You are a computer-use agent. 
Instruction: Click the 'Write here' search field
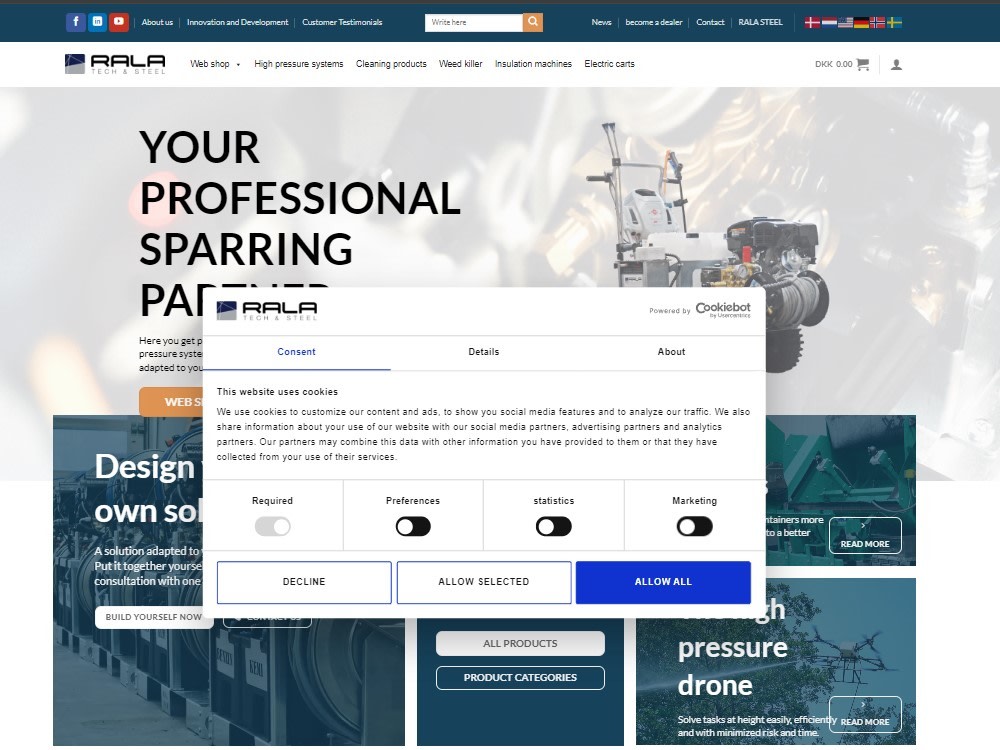pos(474,22)
